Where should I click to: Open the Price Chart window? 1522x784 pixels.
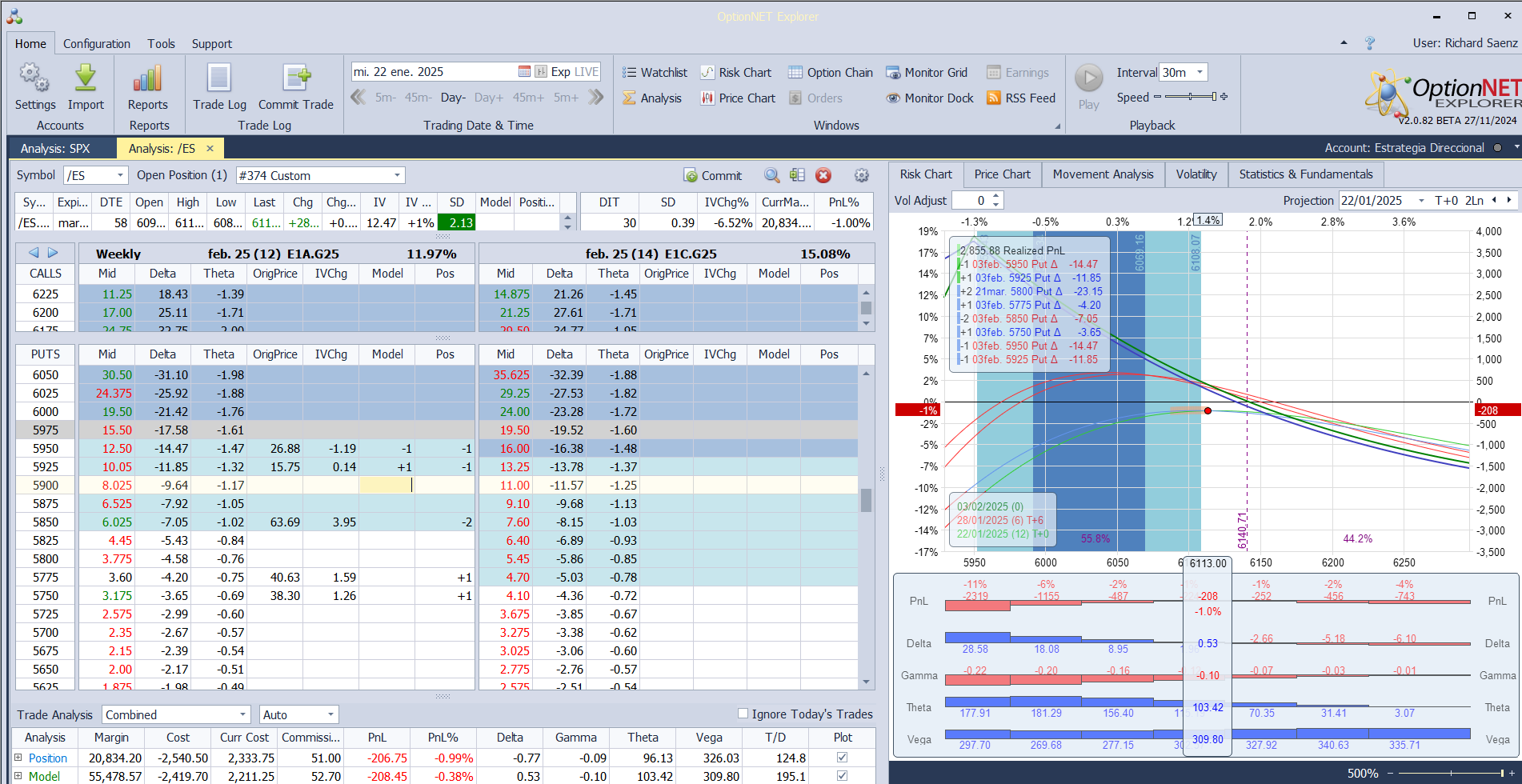tap(738, 98)
